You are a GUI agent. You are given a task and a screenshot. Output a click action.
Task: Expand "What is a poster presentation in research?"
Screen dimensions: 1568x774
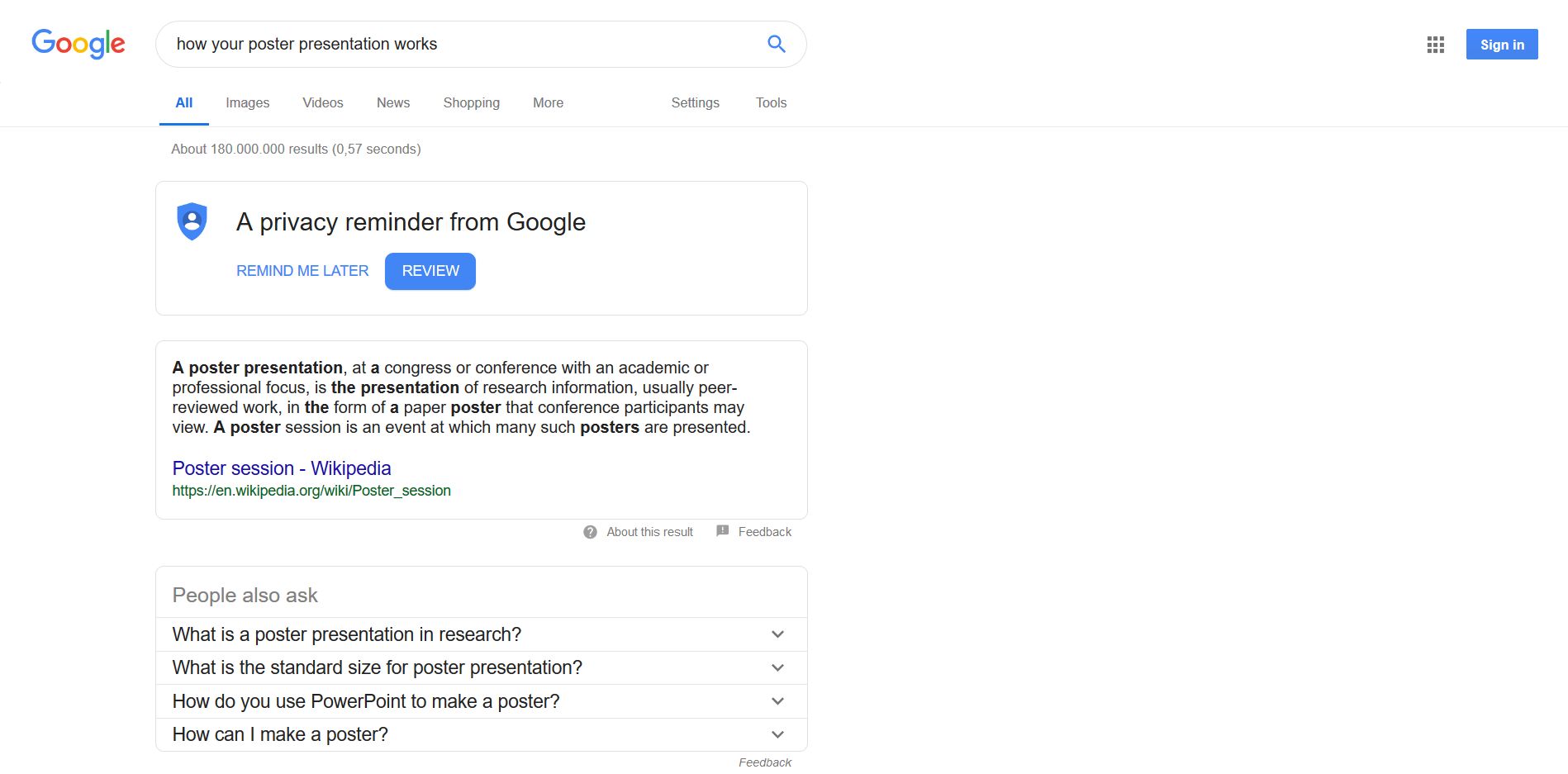click(777, 634)
